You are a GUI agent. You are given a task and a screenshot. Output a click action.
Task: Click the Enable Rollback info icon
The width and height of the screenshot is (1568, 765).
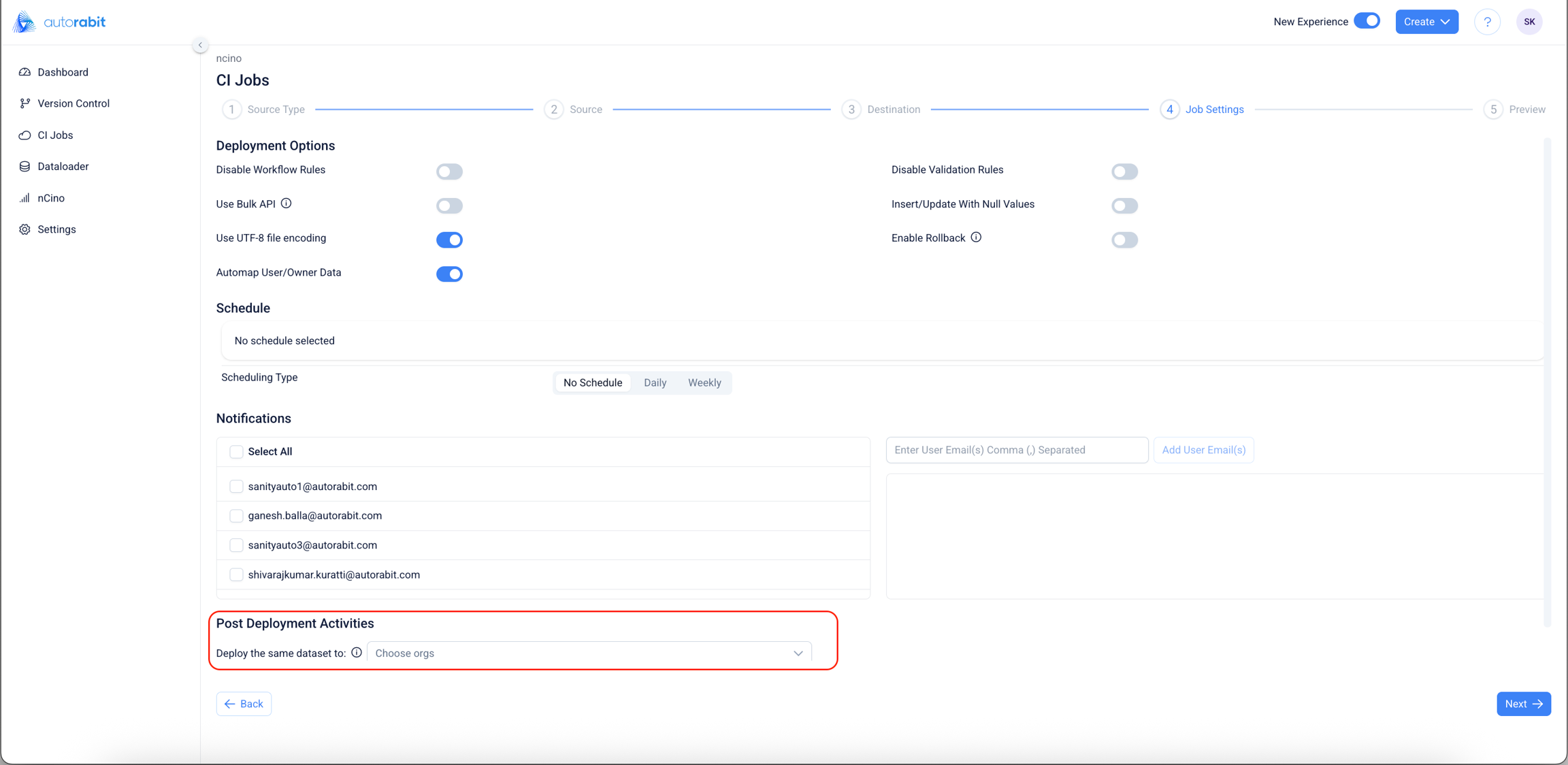point(976,238)
